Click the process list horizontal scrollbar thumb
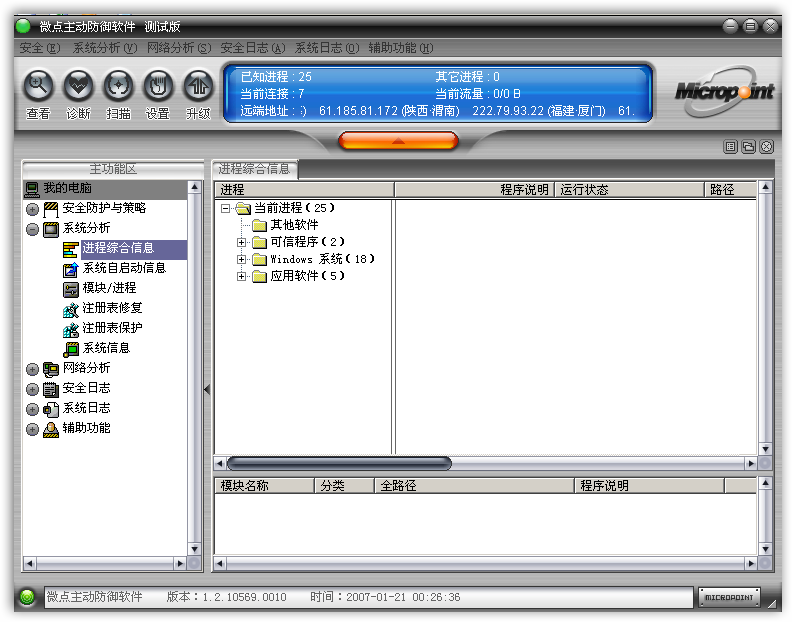This screenshot has width=793, height=623. (x=339, y=463)
